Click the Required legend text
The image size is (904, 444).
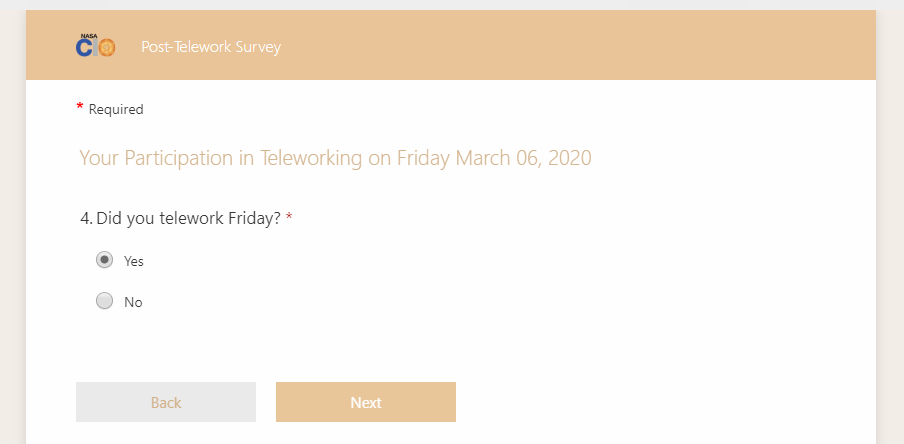pyautogui.click(x=116, y=110)
